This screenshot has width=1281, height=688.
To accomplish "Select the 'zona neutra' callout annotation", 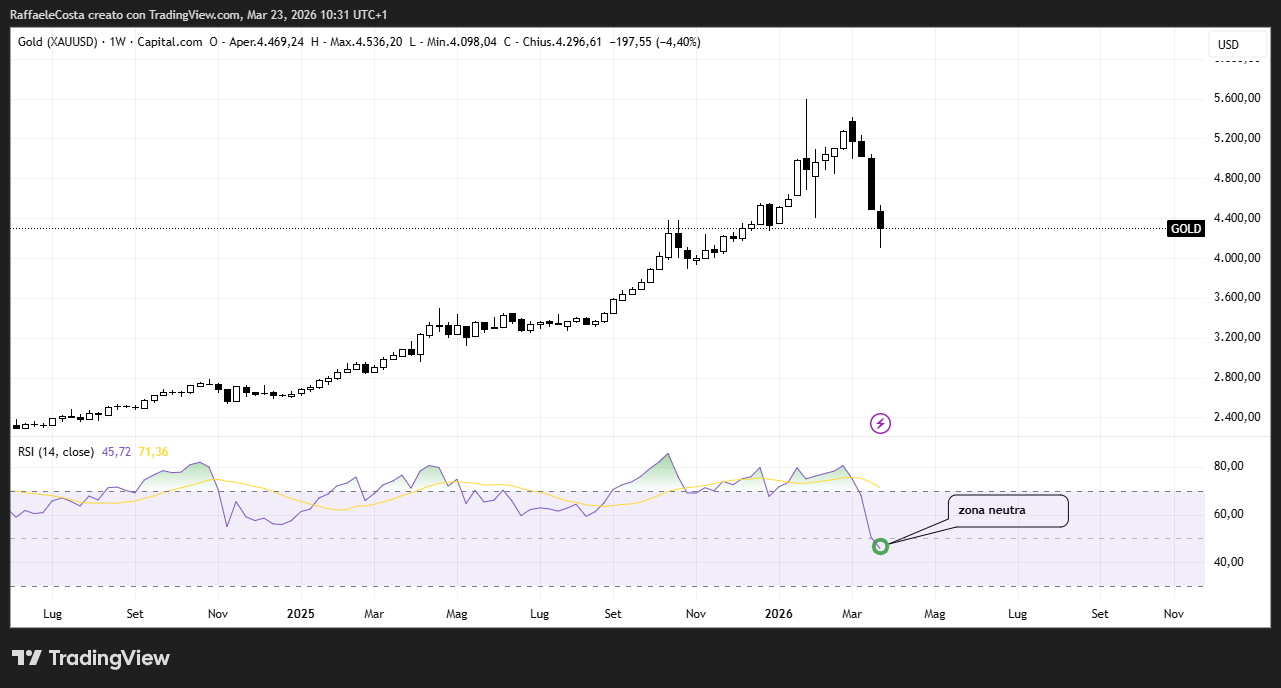I will (x=1006, y=510).
